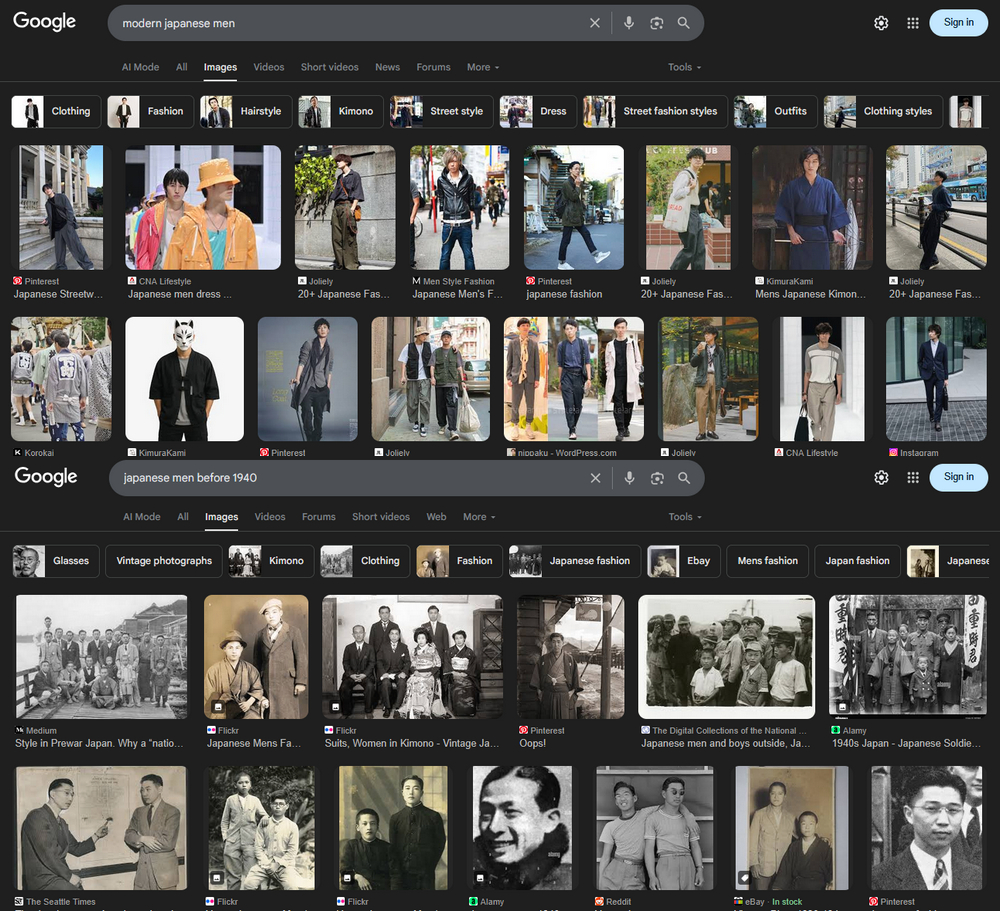The height and width of the screenshot is (911, 1000).
Task: Open Google Lens in lower search bar
Action: coord(657,478)
